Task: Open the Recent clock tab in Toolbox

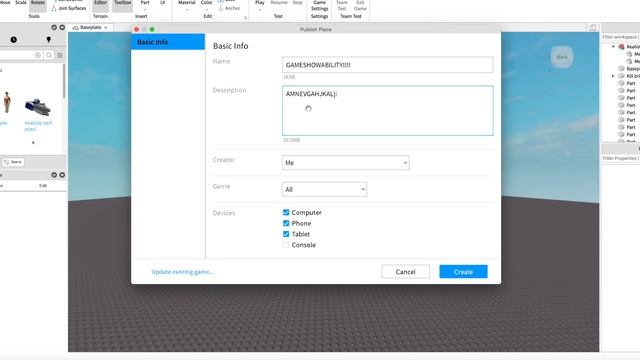Action: pyautogui.click(x=13, y=40)
